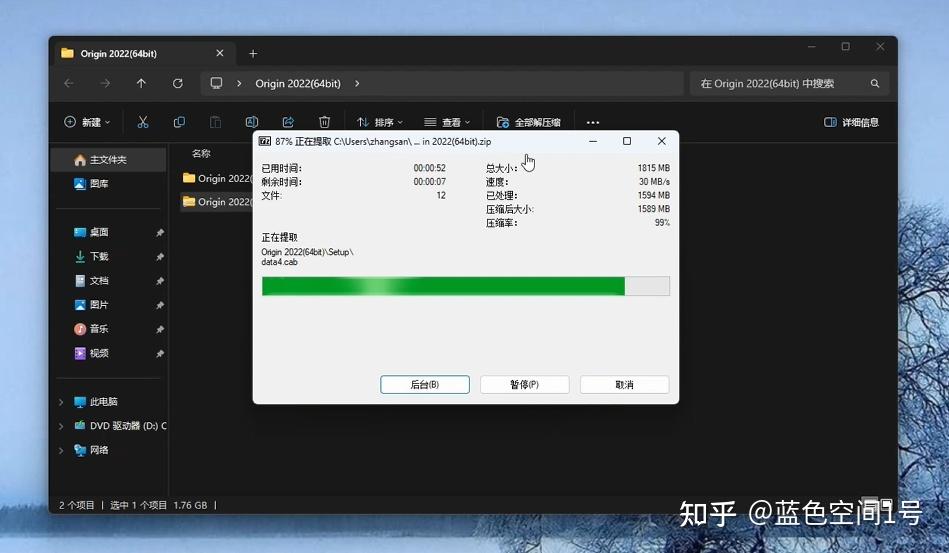Viewport: 949px width, 553px height.
Task: Open the 查看 (View) dropdown
Action: pyautogui.click(x=447, y=122)
